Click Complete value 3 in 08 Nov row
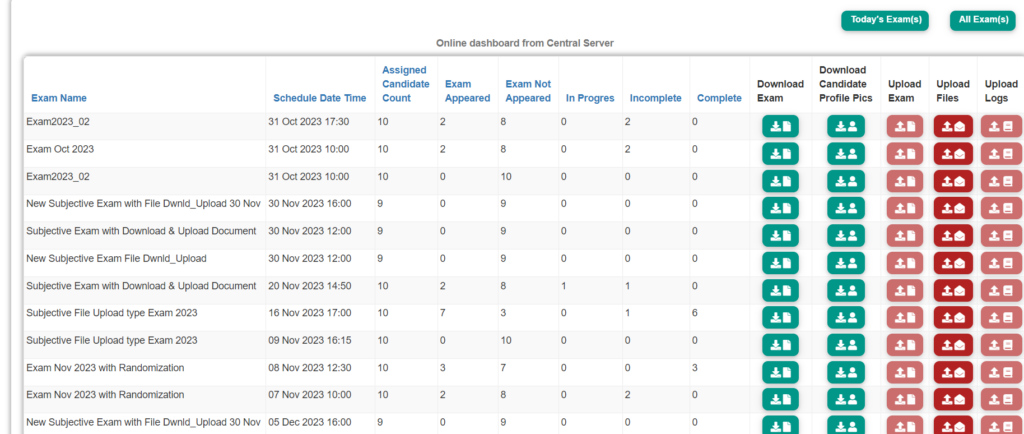 (695, 368)
